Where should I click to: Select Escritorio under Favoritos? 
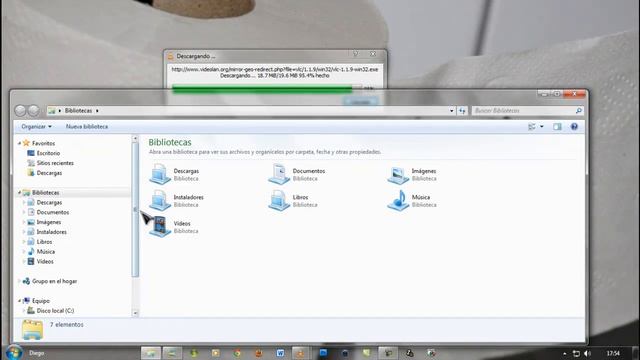[x=48, y=153]
